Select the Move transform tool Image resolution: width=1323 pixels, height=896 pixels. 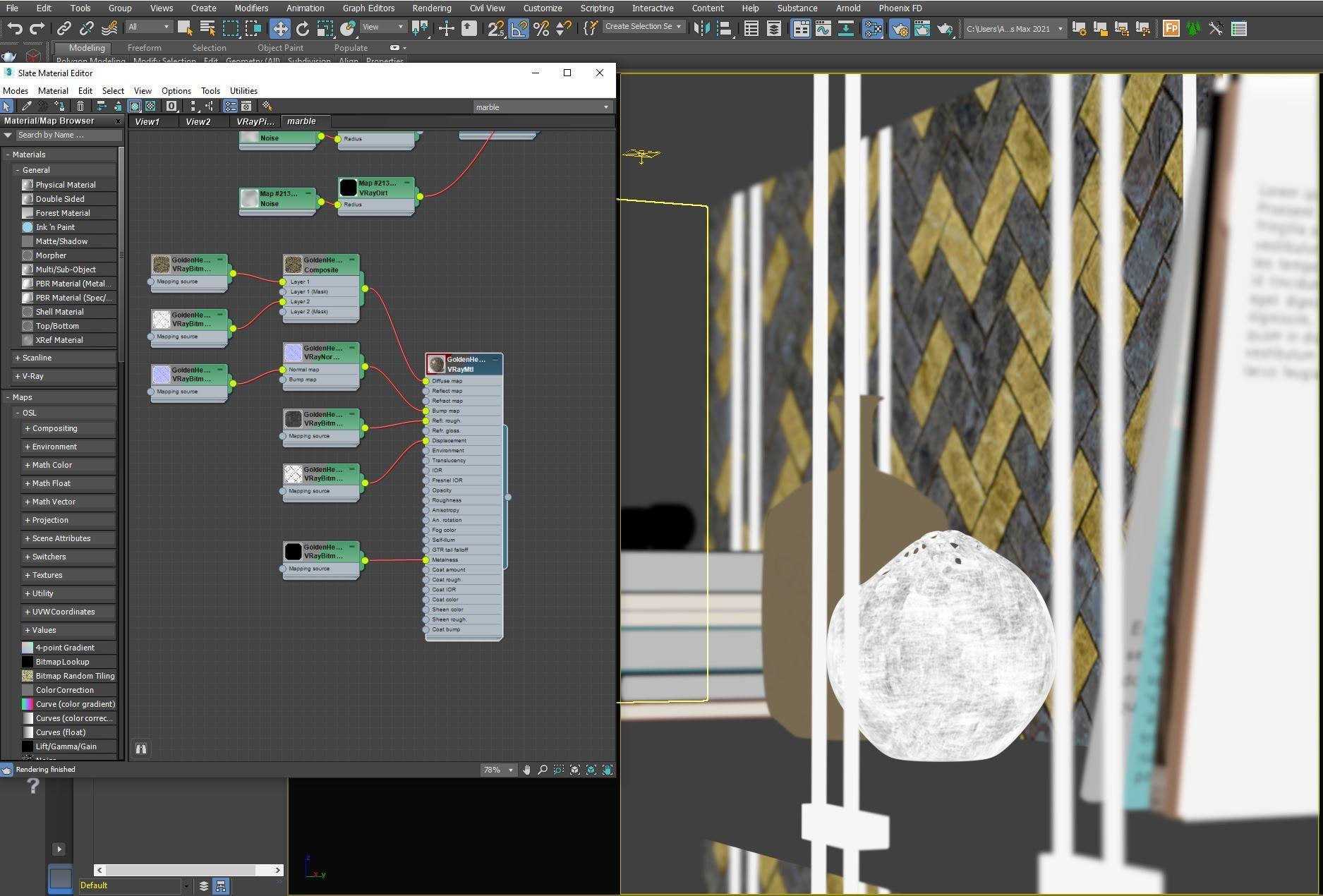click(x=280, y=28)
